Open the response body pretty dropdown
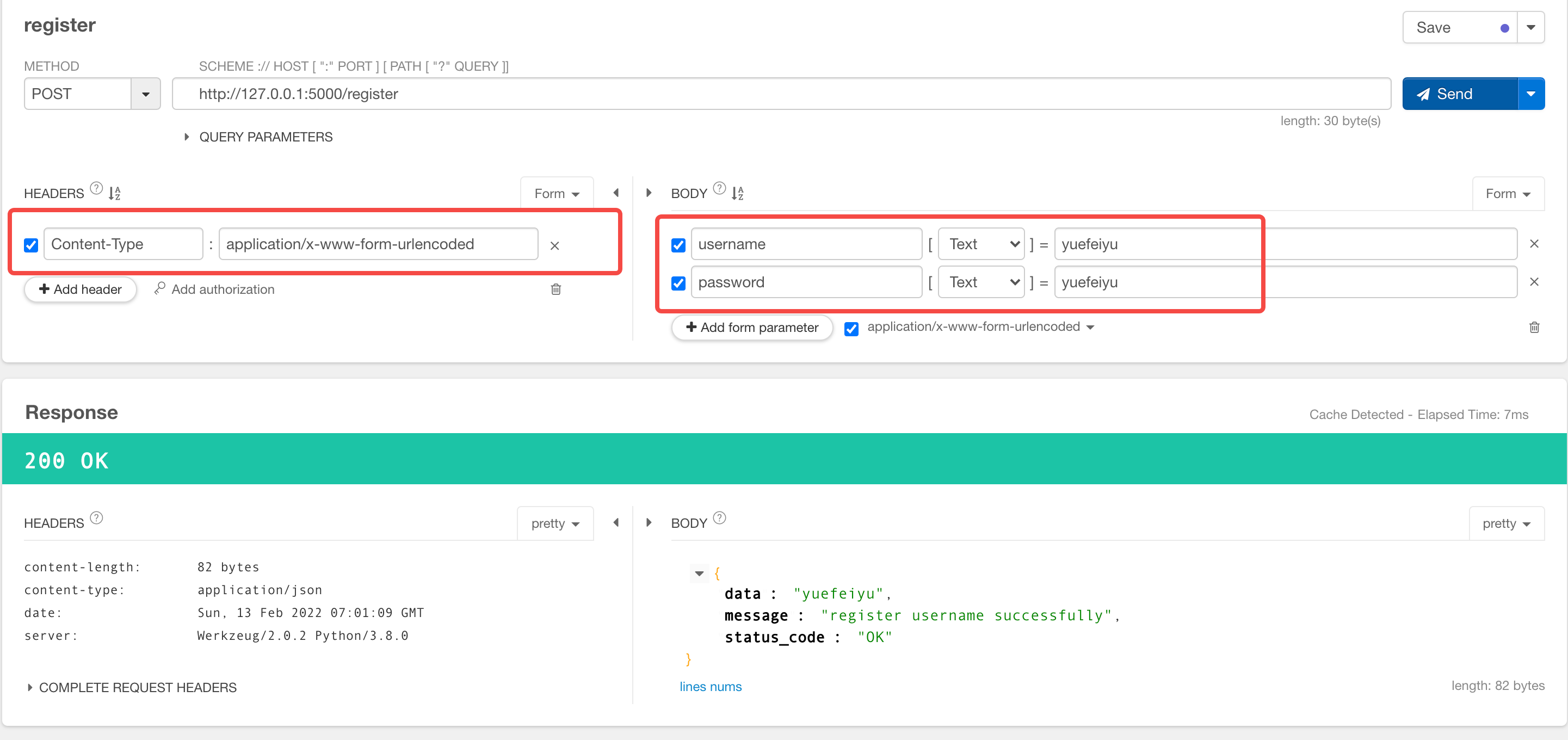 click(x=1507, y=523)
